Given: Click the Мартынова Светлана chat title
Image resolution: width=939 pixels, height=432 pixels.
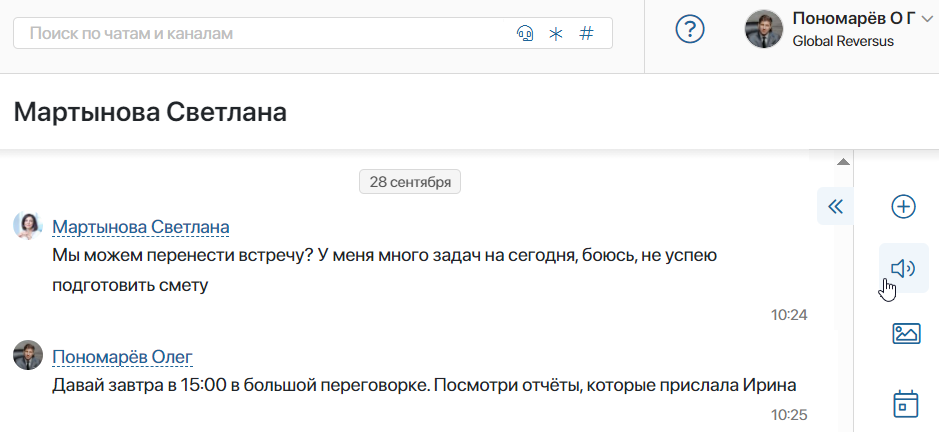Looking at the screenshot, I should point(150,112).
